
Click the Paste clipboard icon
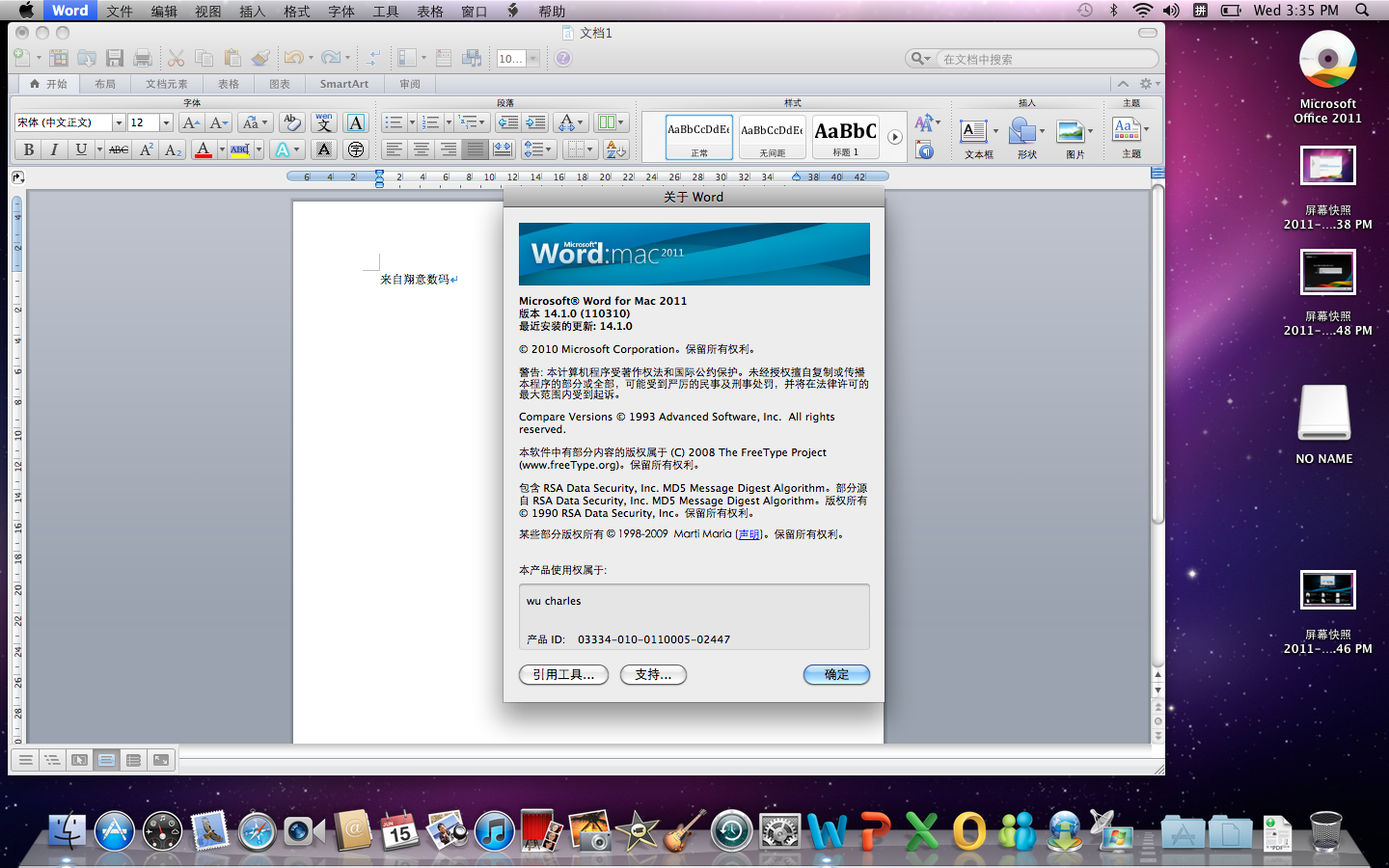click(x=231, y=58)
